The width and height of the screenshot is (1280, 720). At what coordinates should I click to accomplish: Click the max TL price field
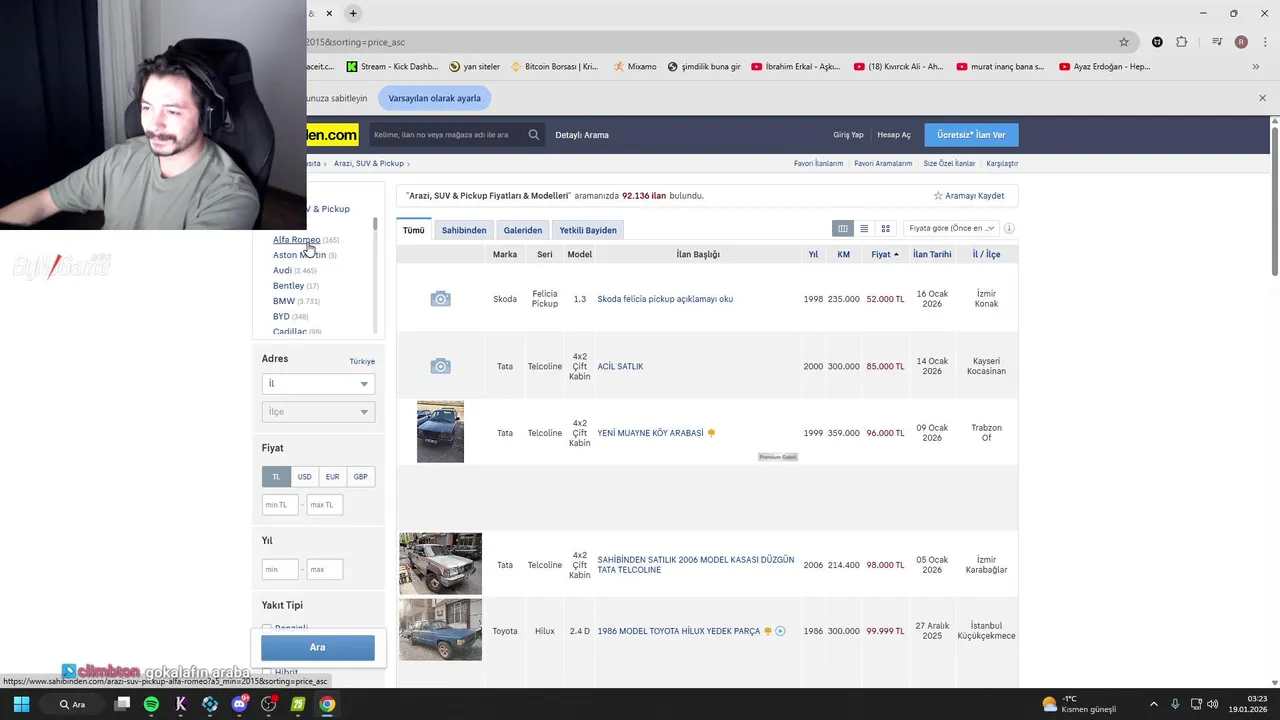point(325,505)
